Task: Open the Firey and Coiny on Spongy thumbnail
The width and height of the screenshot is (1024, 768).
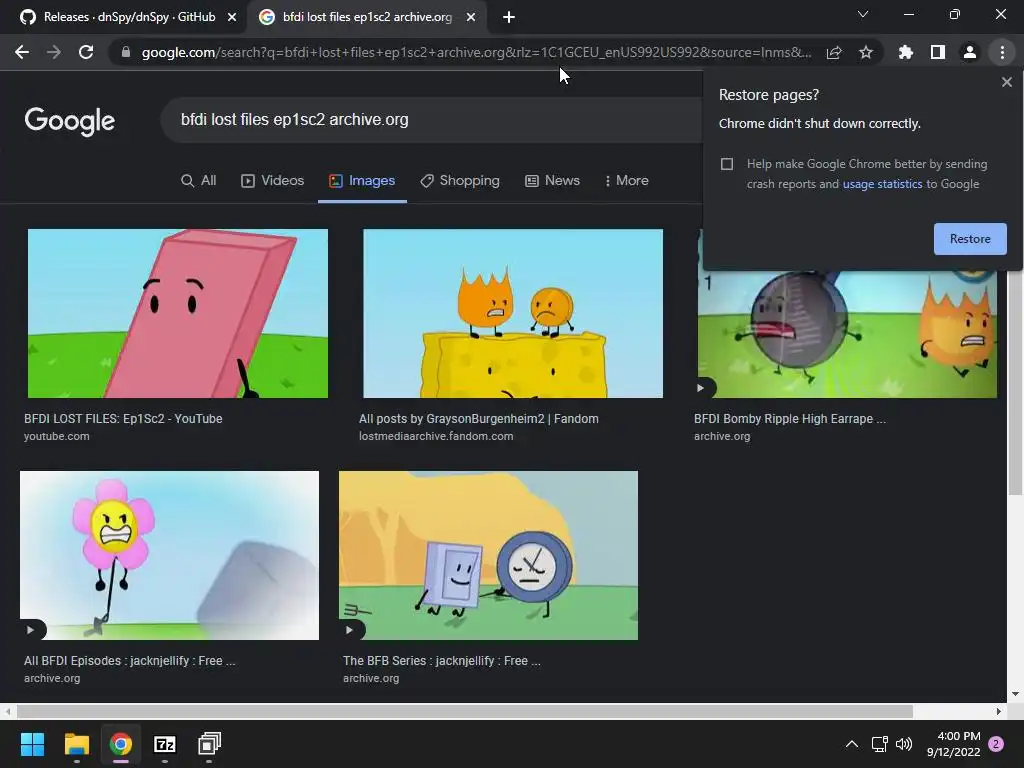Action: click(x=513, y=313)
